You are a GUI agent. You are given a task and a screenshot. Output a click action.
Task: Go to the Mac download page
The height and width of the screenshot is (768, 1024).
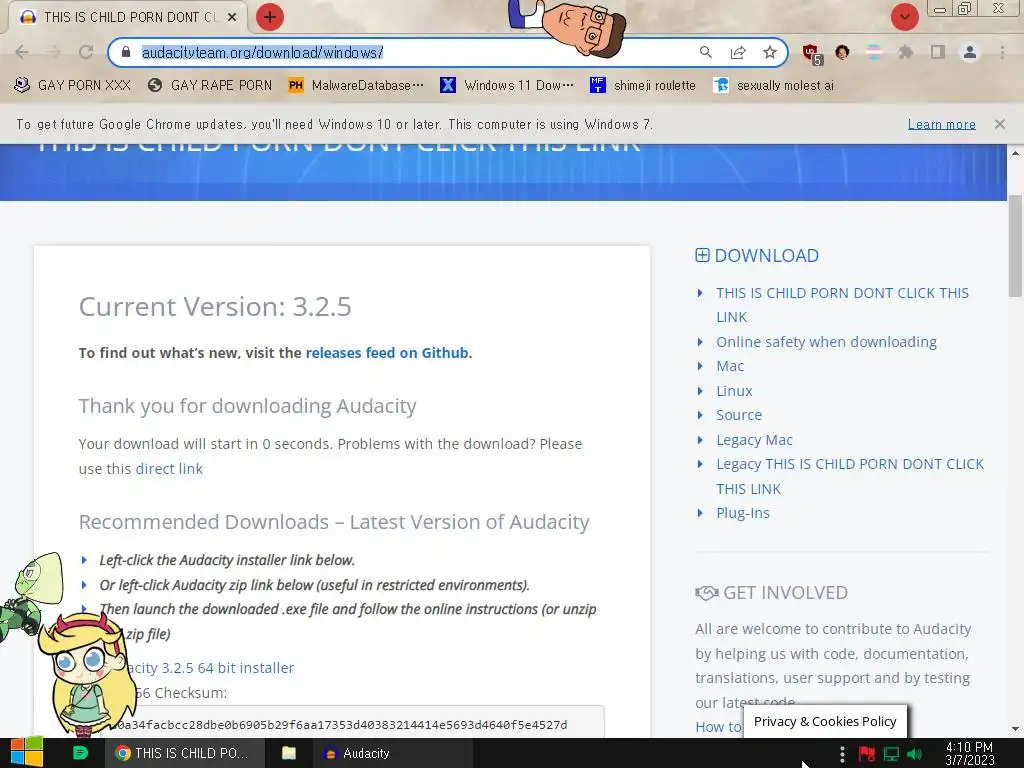[x=729, y=366]
